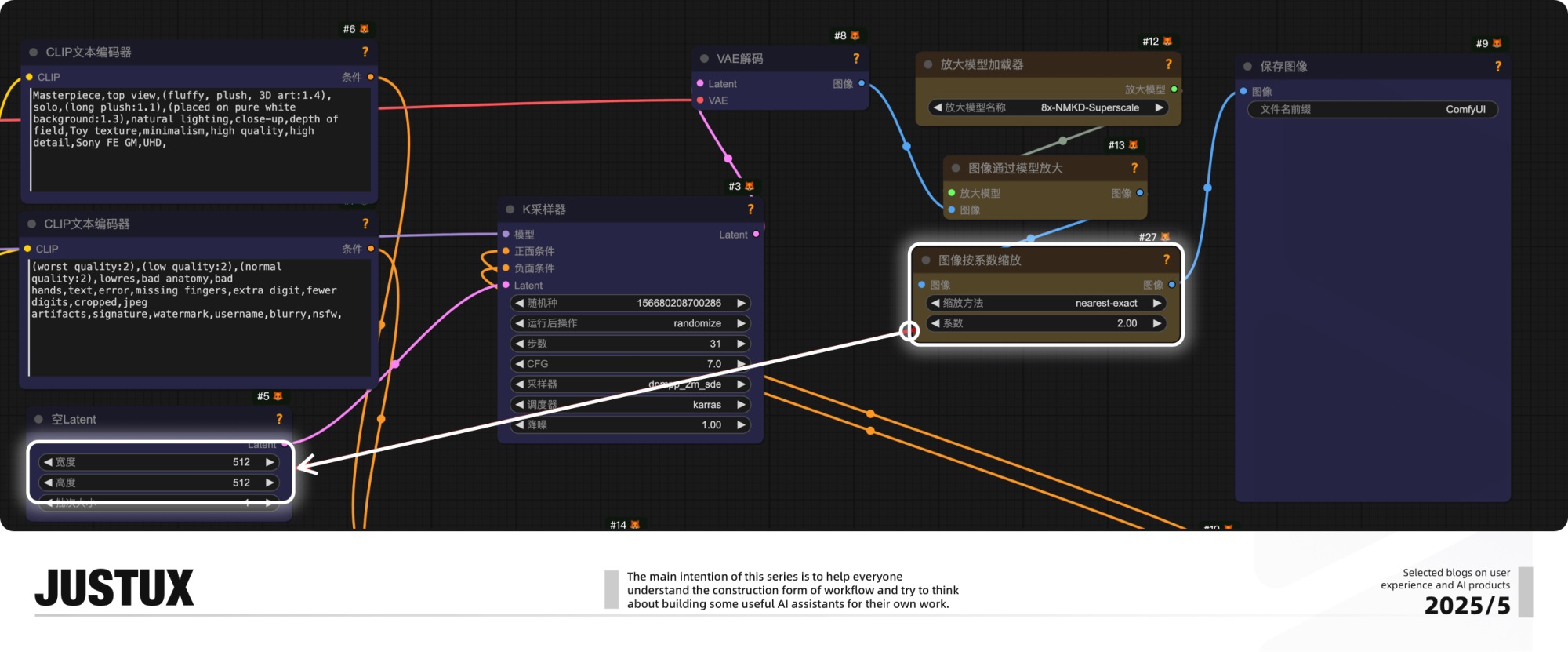Open the 采样器 sampler dropdown
1568x652 pixels.
pos(630,384)
